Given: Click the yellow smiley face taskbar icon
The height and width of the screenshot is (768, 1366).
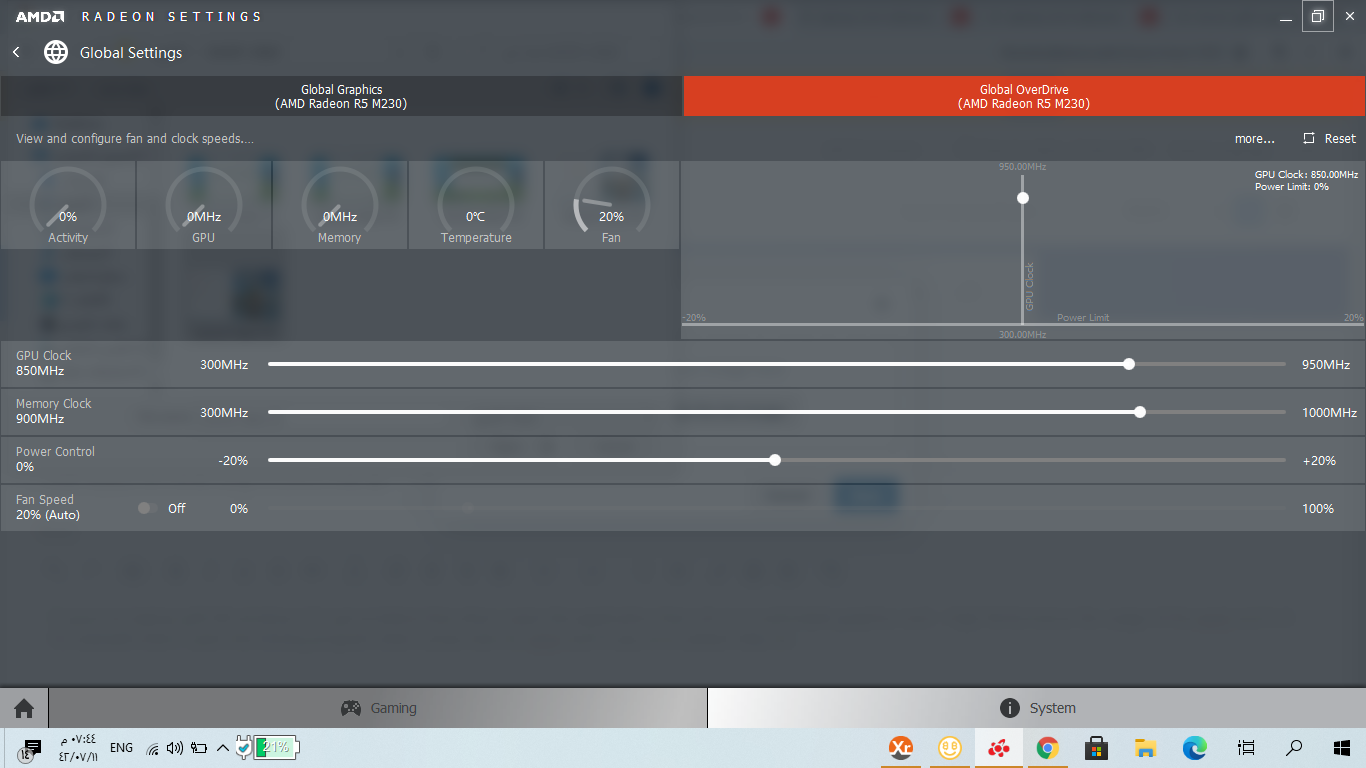Looking at the screenshot, I should tap(949, 747).
